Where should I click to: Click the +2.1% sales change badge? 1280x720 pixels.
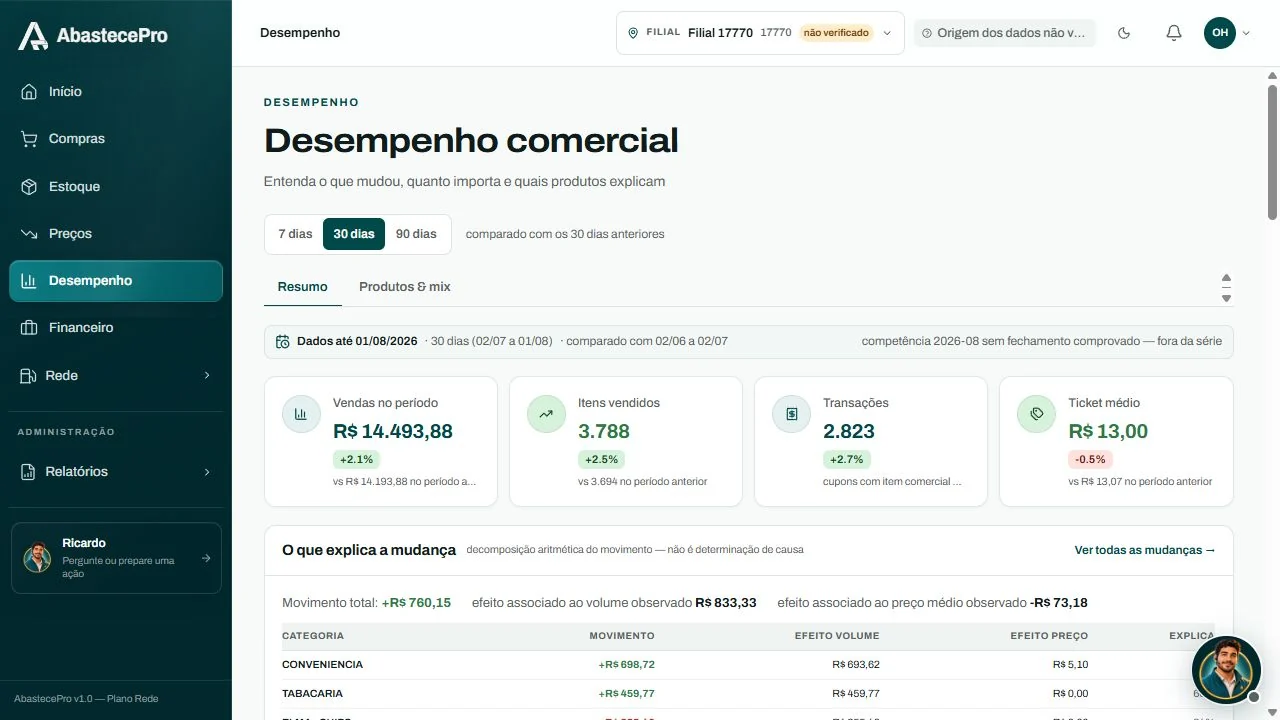coord(356,460)
